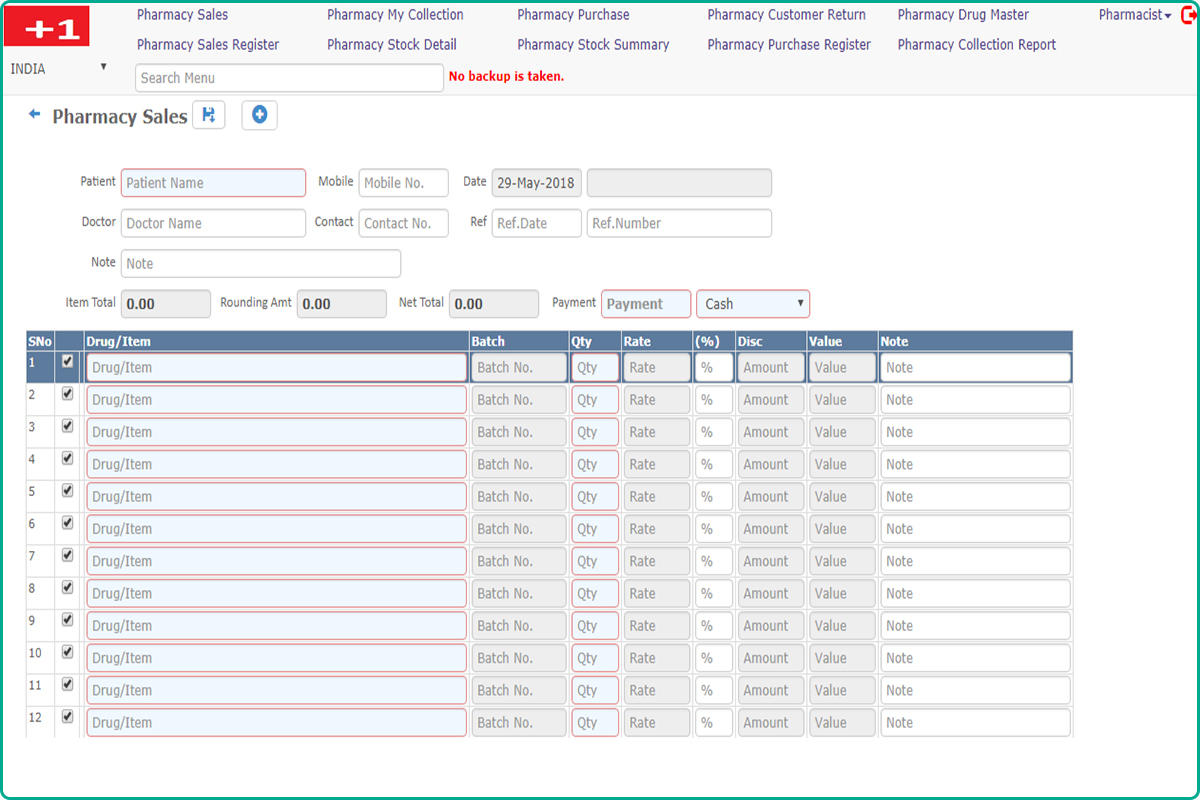
Task: Go to Pharmacy Purchase Register
Action: coord(788,44)
